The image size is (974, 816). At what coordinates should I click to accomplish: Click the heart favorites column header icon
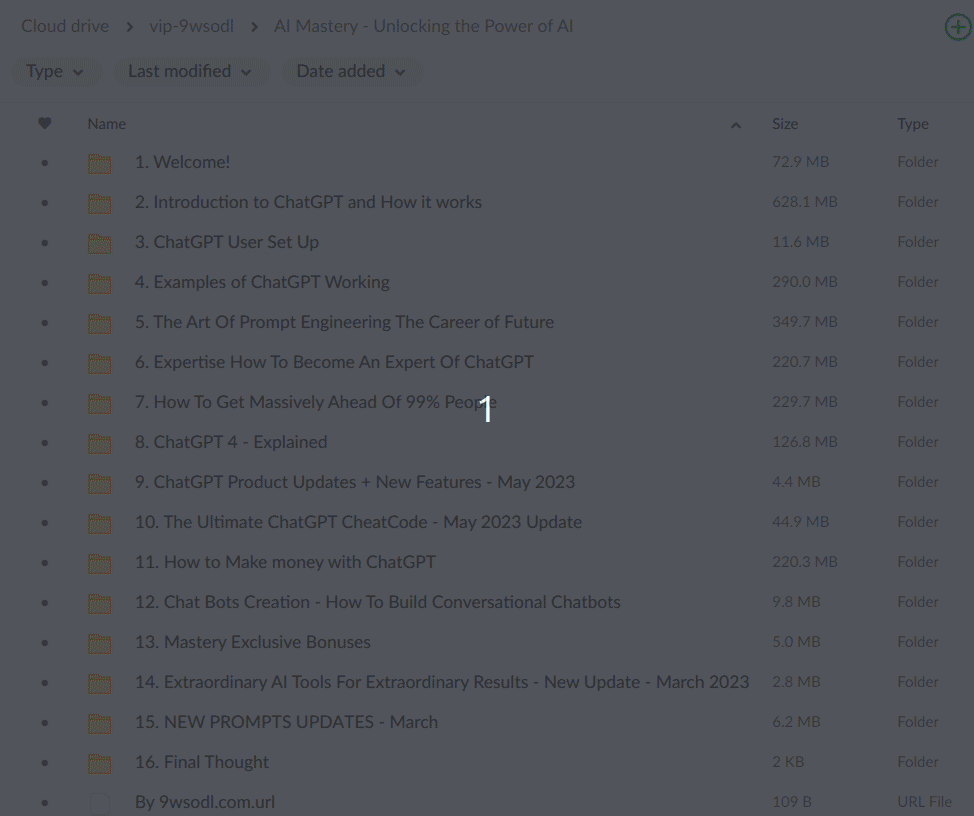(44, 124)
